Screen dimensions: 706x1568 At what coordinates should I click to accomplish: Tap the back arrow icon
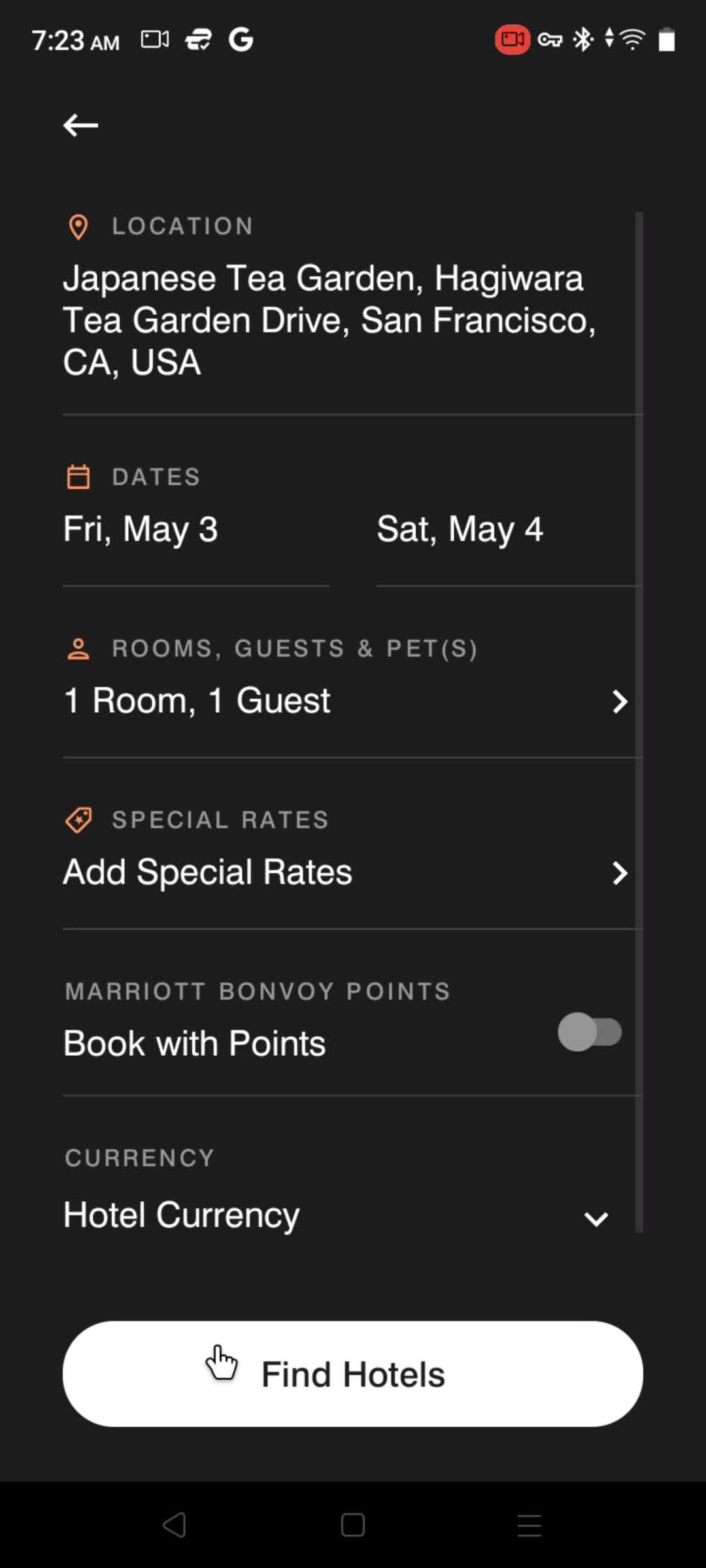(80, 125)
